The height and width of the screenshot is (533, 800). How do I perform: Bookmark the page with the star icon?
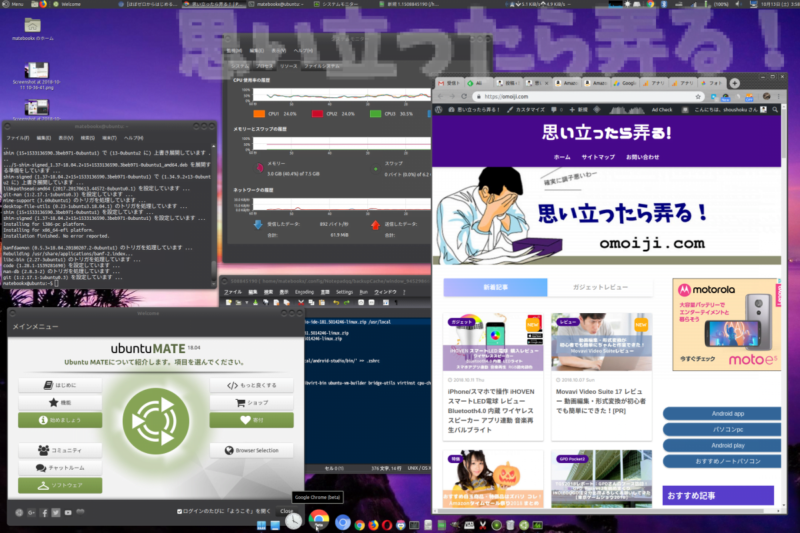click(x=697, y=96)
